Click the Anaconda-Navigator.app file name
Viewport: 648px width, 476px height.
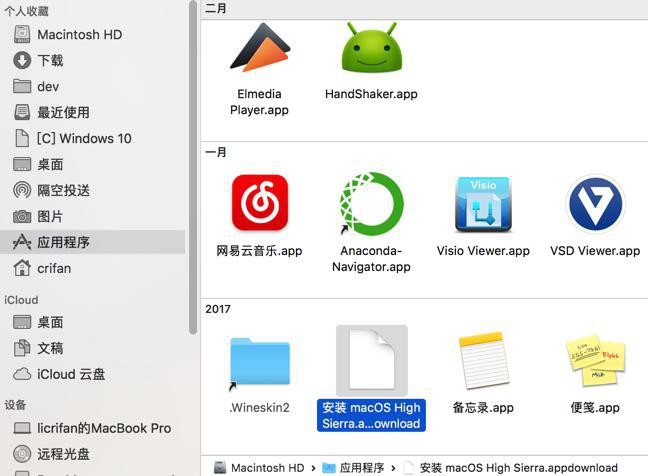[x=371, y=259]
